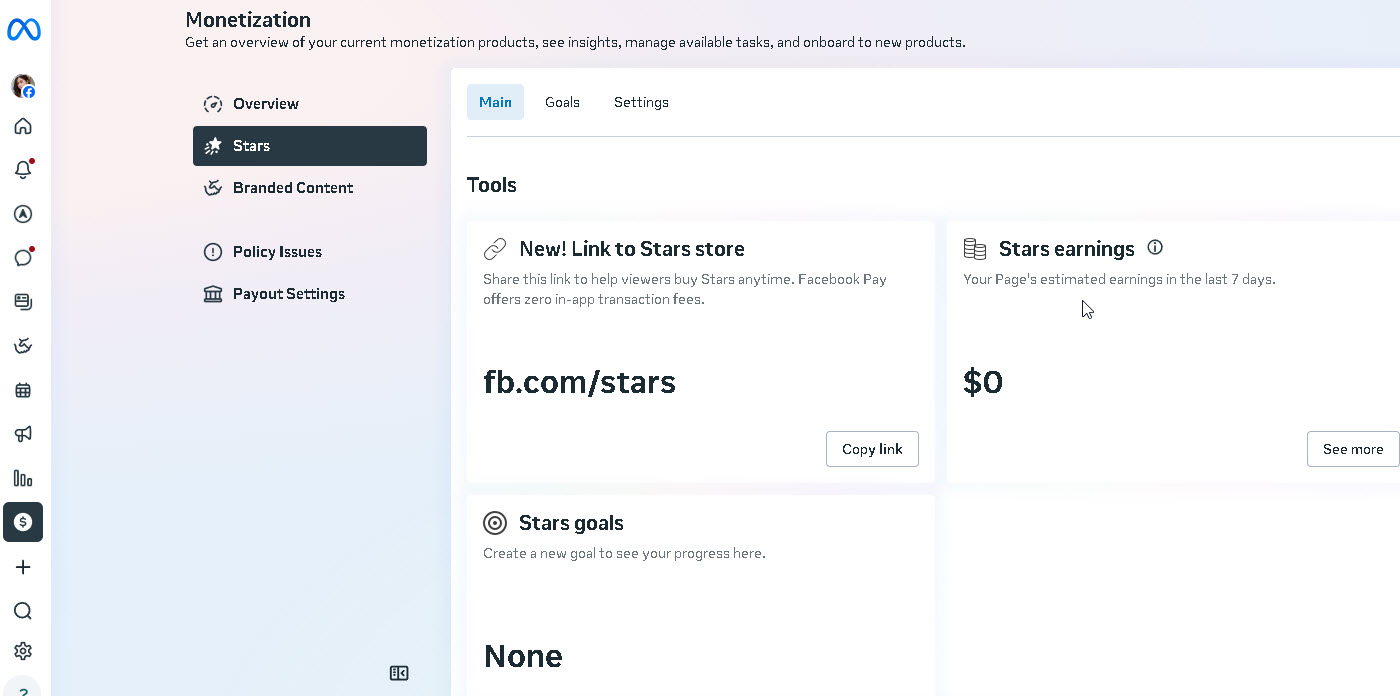Screen dimensions: 1400x696
Task: Expand the plus more-tools icon
Action: coord(23,567)
